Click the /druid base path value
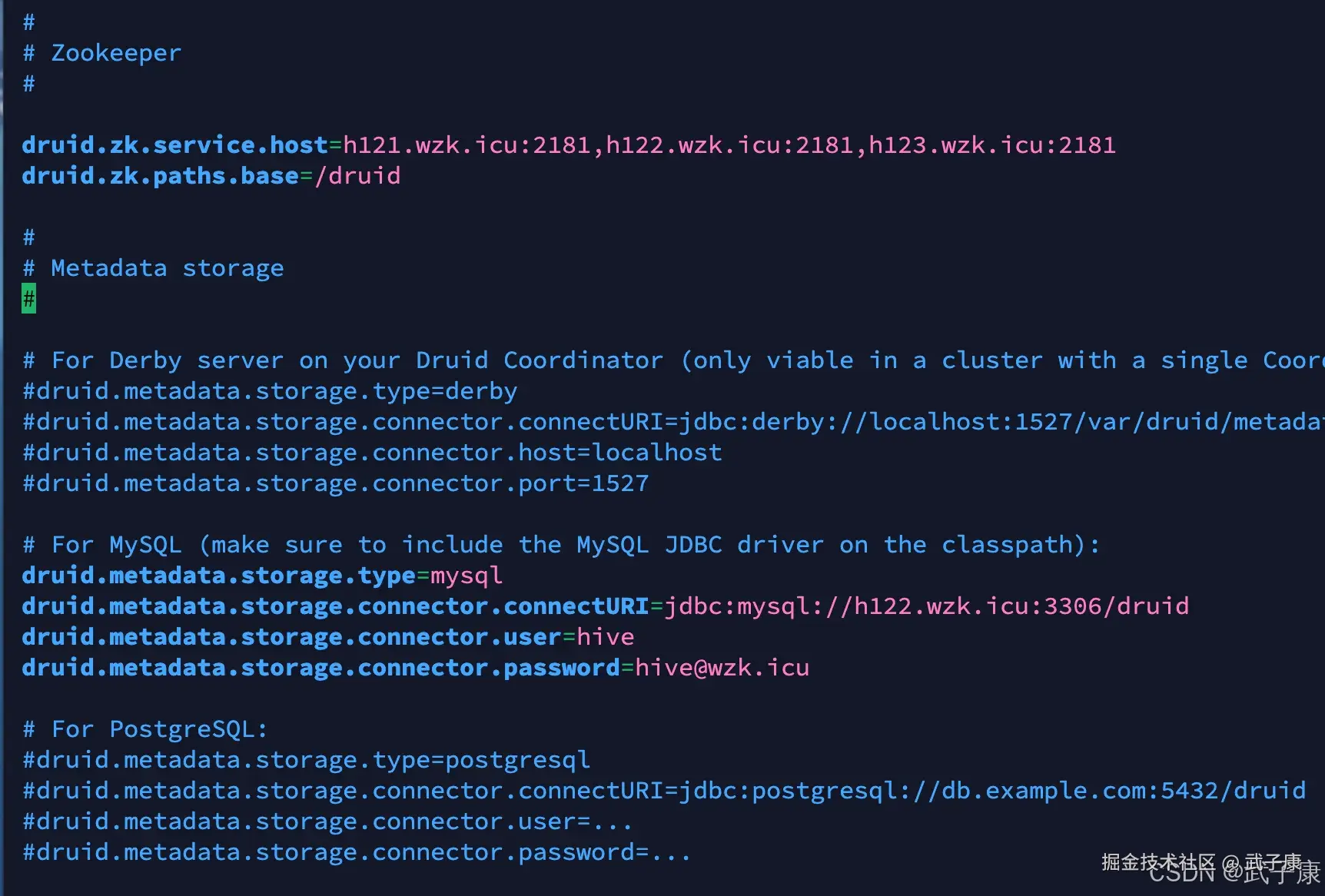 coord(357,176)
